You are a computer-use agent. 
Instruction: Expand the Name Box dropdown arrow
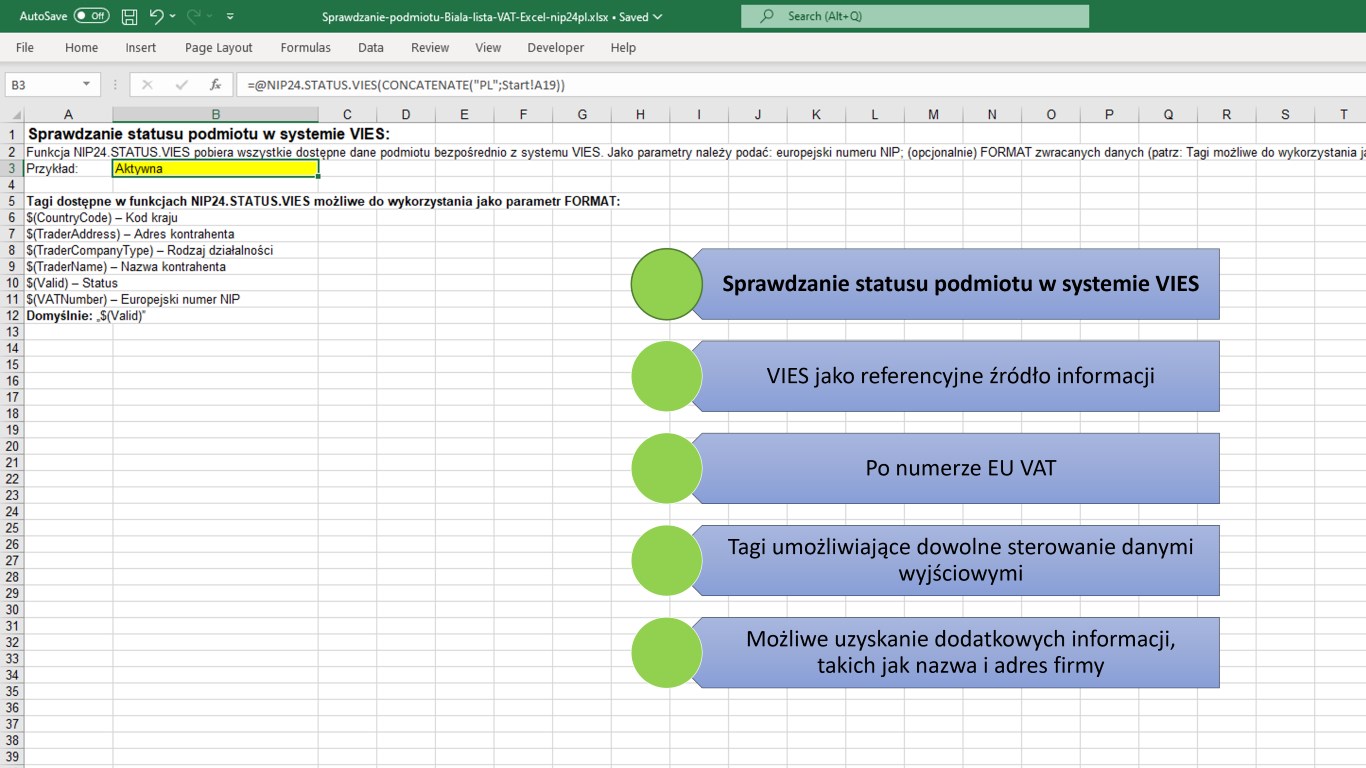click(87, 85)
